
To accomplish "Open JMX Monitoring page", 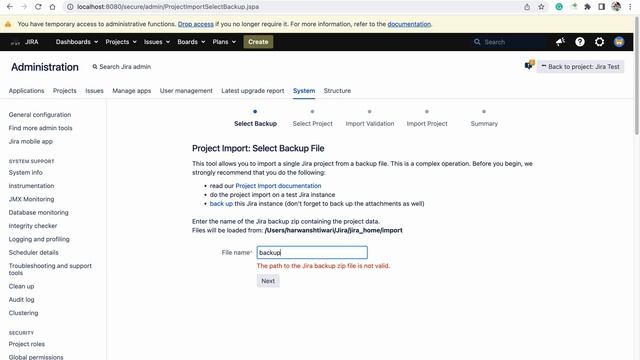I will click(x=31, y=199).
